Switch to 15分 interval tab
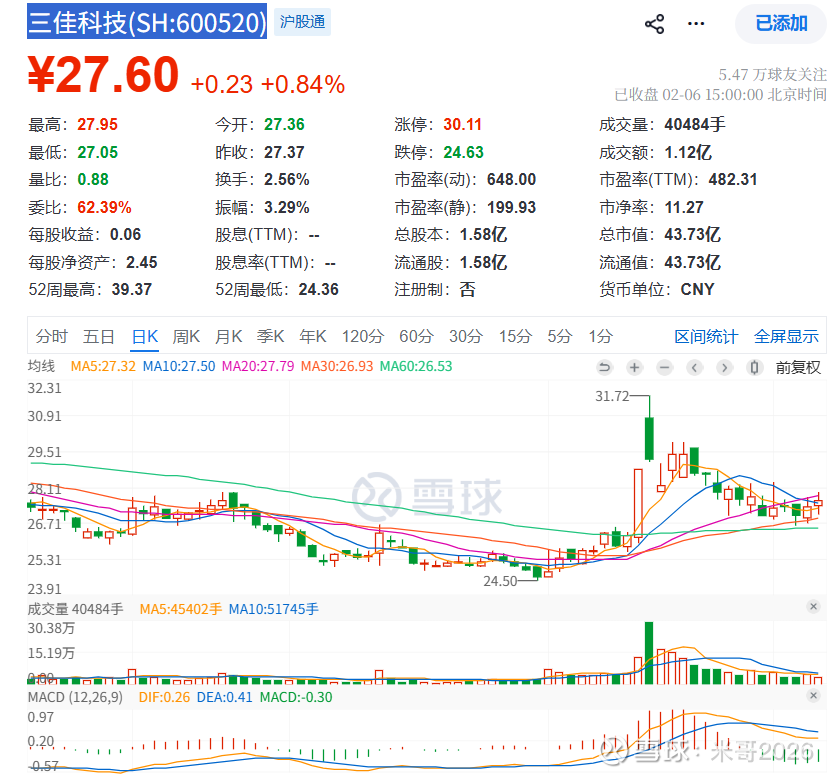The image size is (838, 777). (x=515, y=337)
